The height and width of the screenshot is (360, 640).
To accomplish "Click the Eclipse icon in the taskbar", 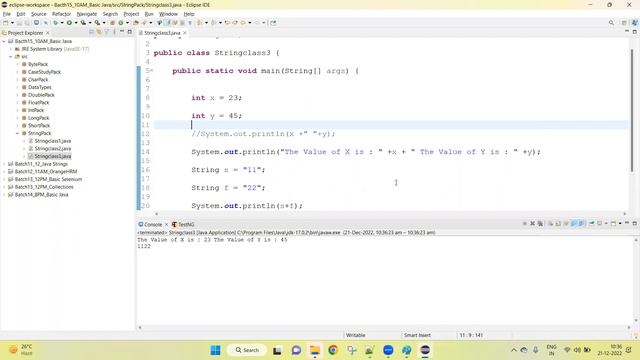I will point(425,350).
